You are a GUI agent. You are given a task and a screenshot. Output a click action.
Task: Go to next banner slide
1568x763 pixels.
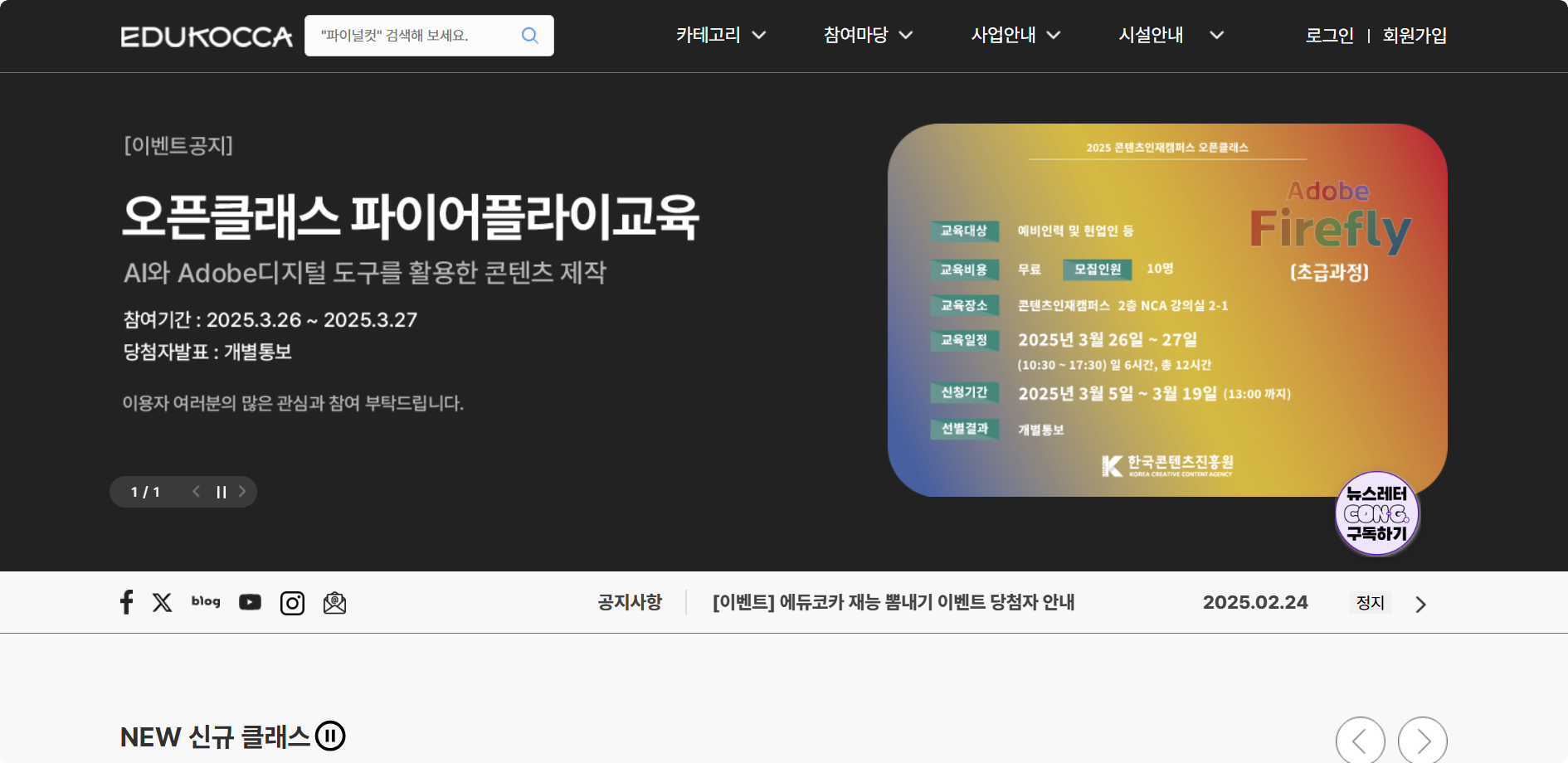[x=242, y=492]
